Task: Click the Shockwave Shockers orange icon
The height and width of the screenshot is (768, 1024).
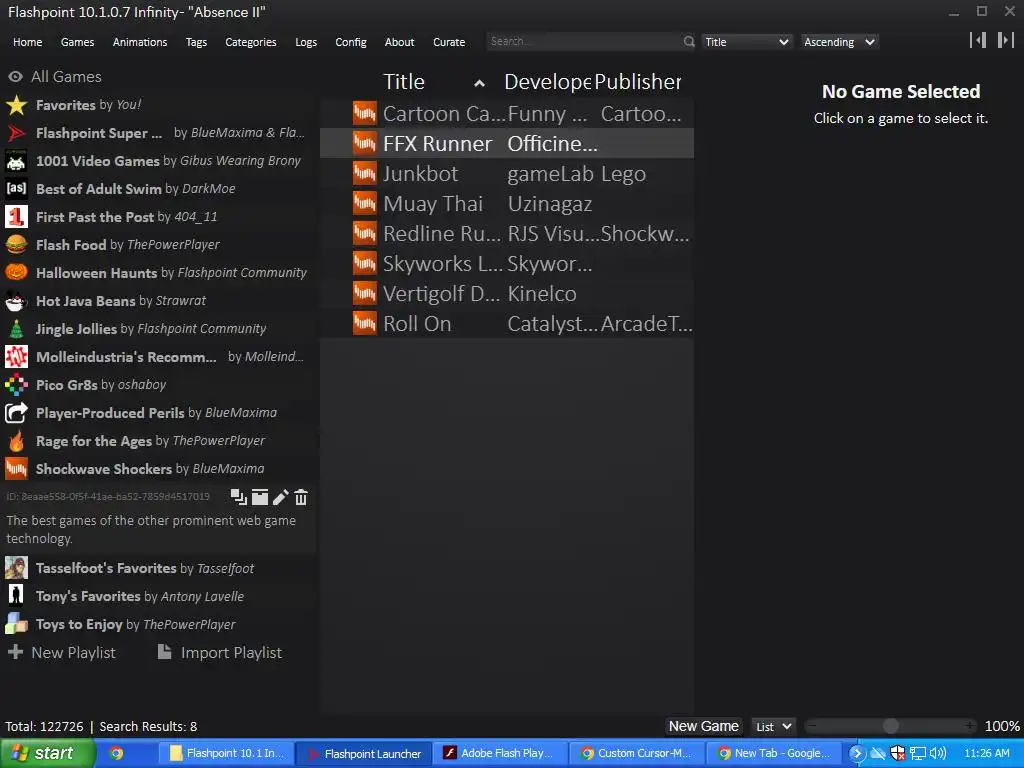Action: 16,469
